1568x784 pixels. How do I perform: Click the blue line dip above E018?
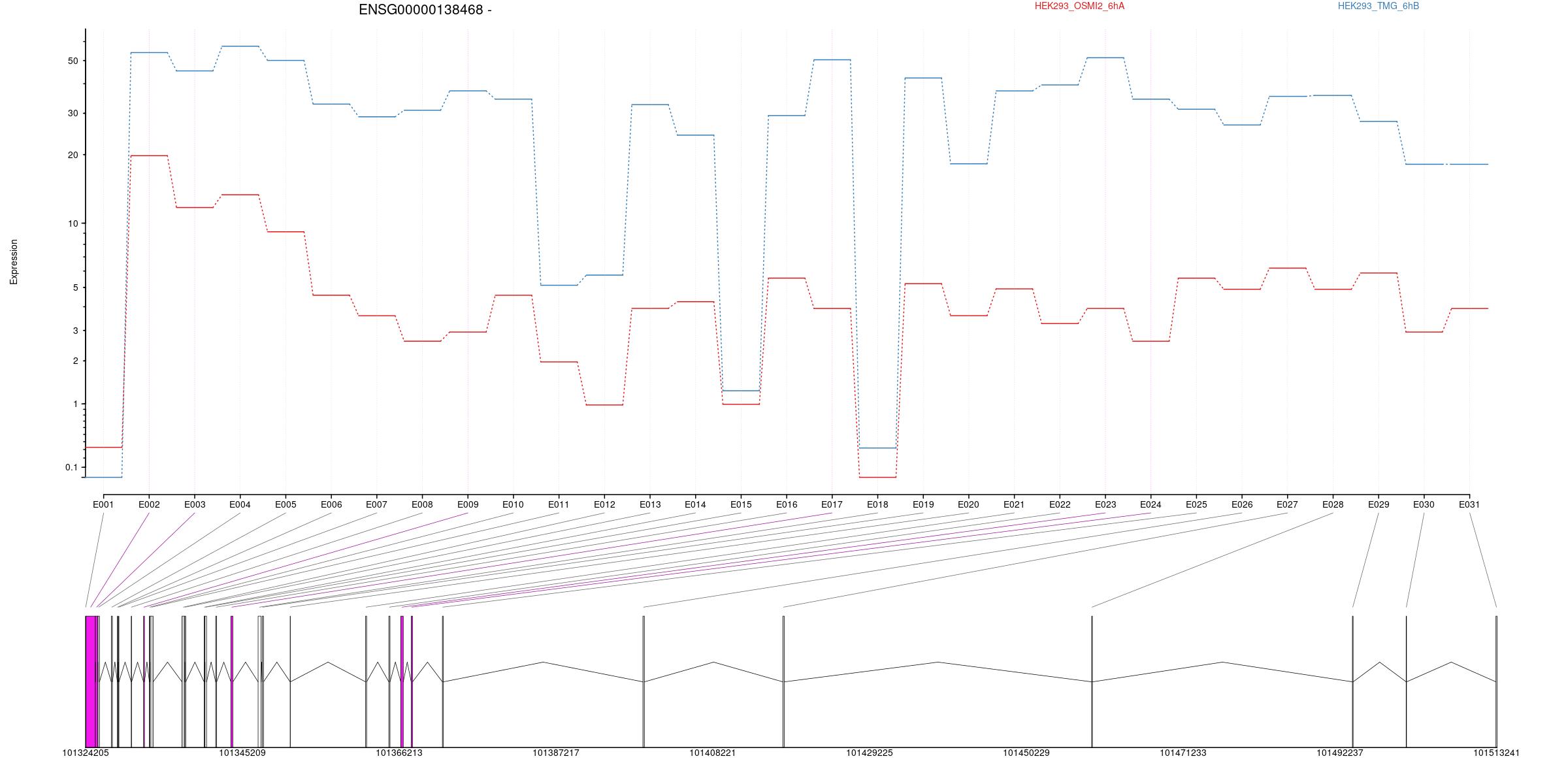pos(877,448)
